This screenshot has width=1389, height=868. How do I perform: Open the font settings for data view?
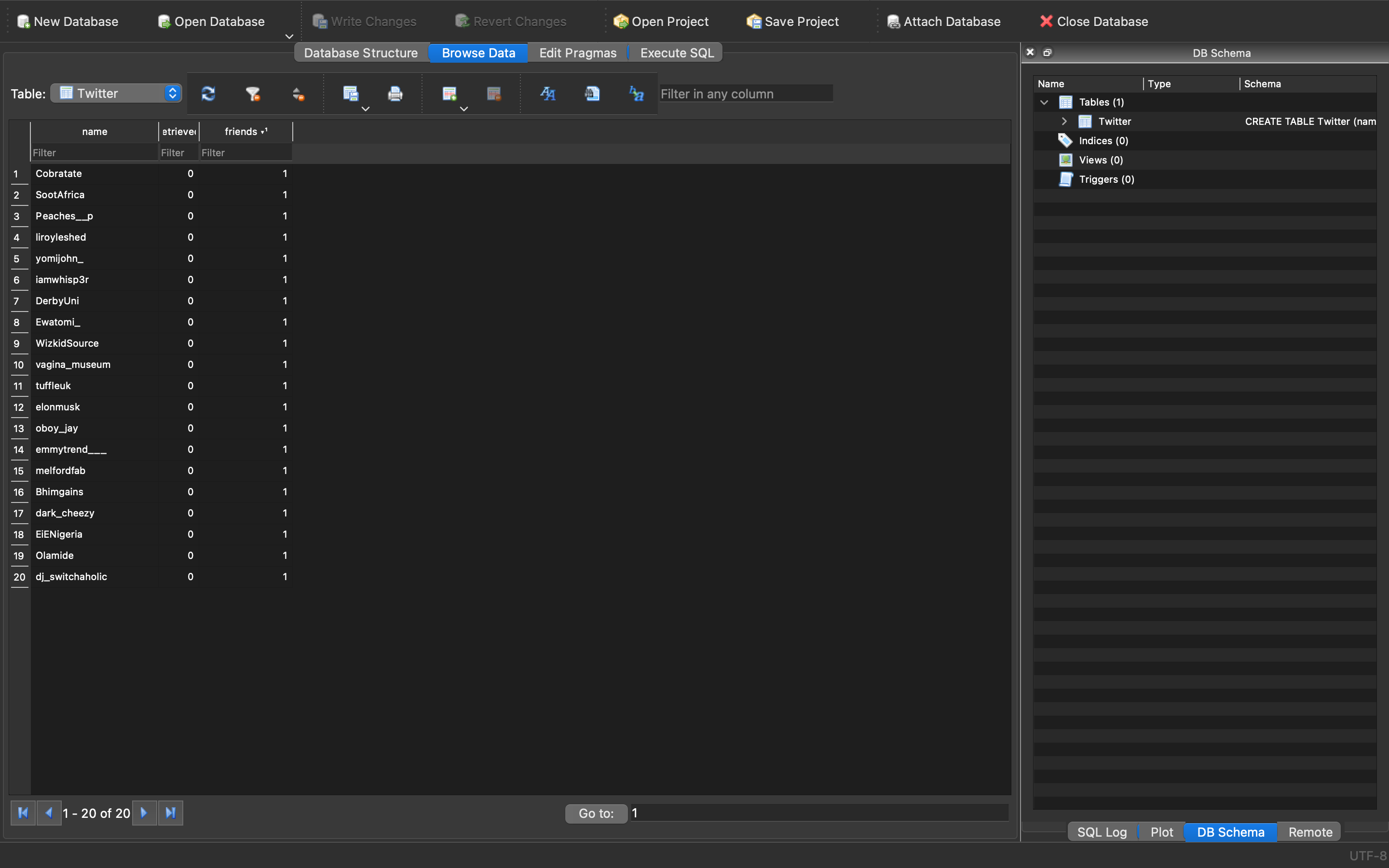[x=547, y=94]
